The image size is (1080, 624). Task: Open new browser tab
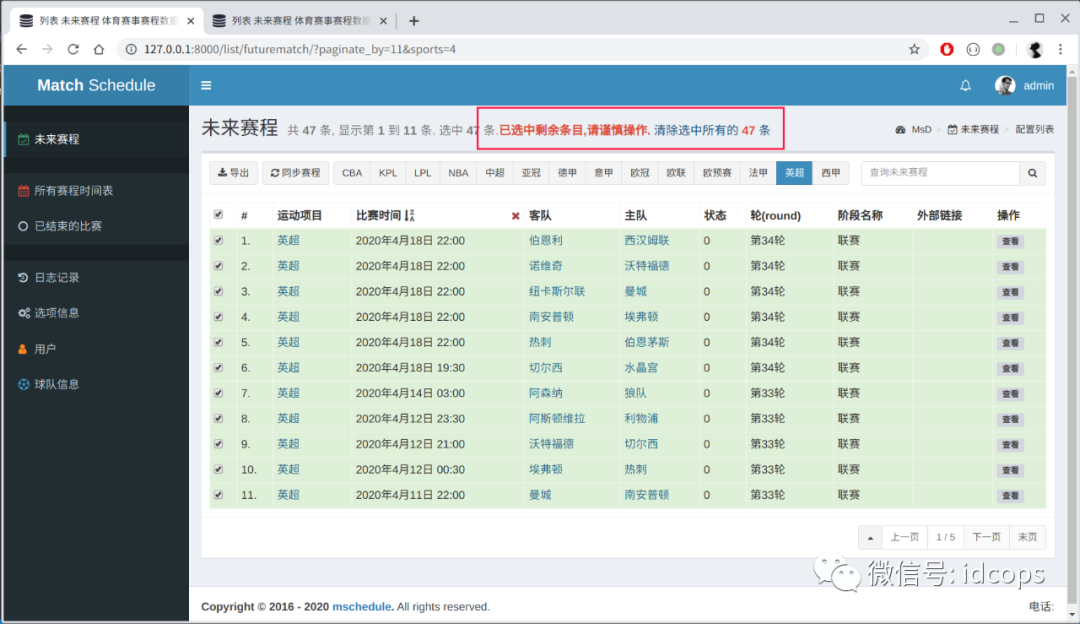[413, 21]
